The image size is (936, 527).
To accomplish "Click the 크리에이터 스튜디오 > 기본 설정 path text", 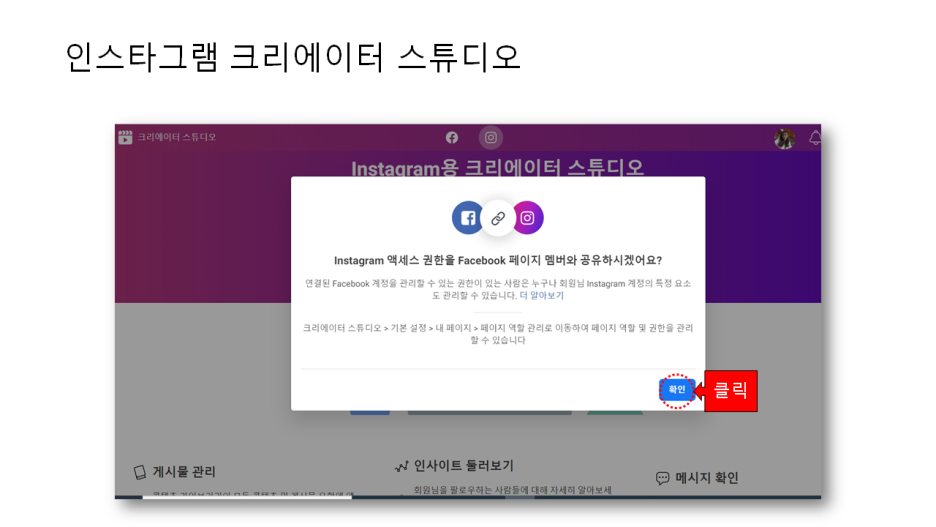I will [x=498, y=334].
